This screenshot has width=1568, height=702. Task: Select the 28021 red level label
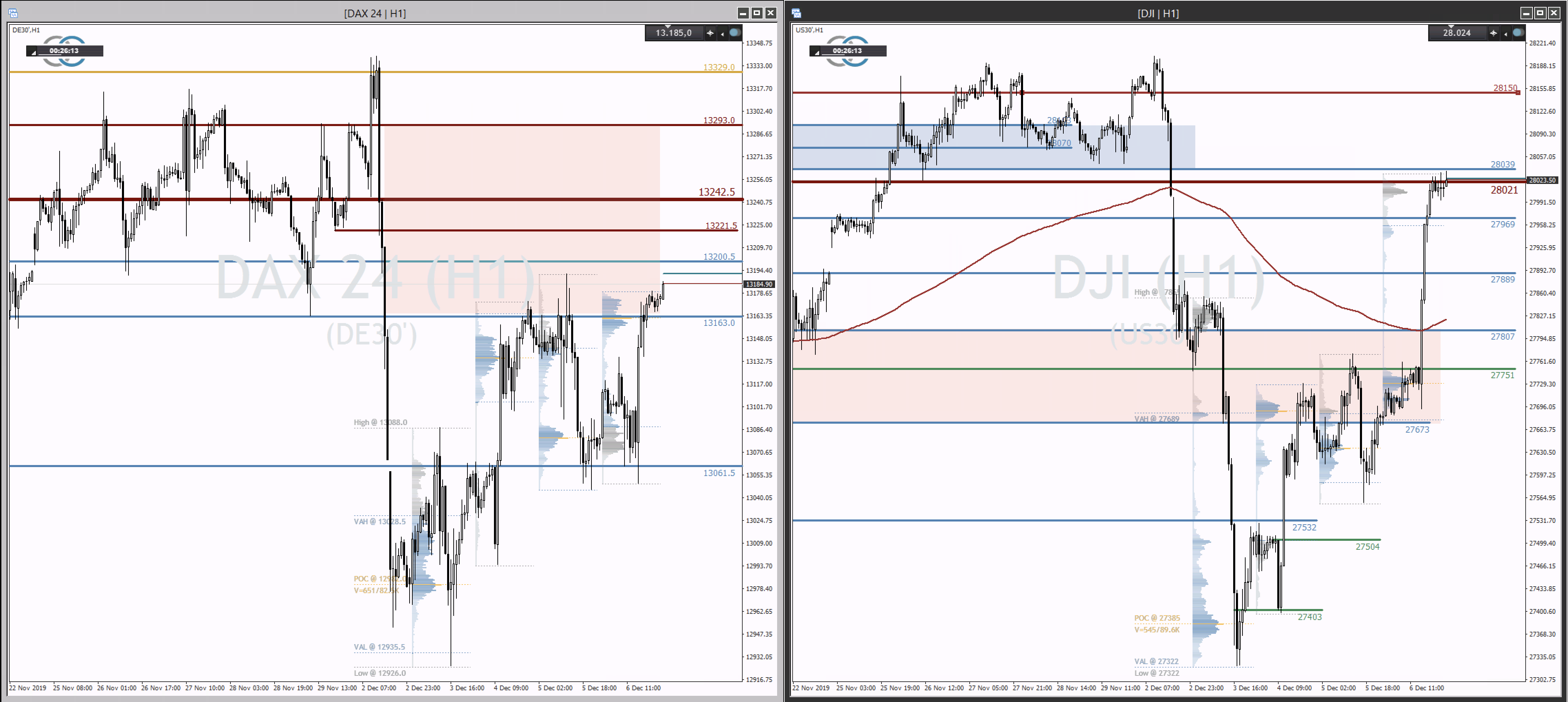[x=1504, y=190]
